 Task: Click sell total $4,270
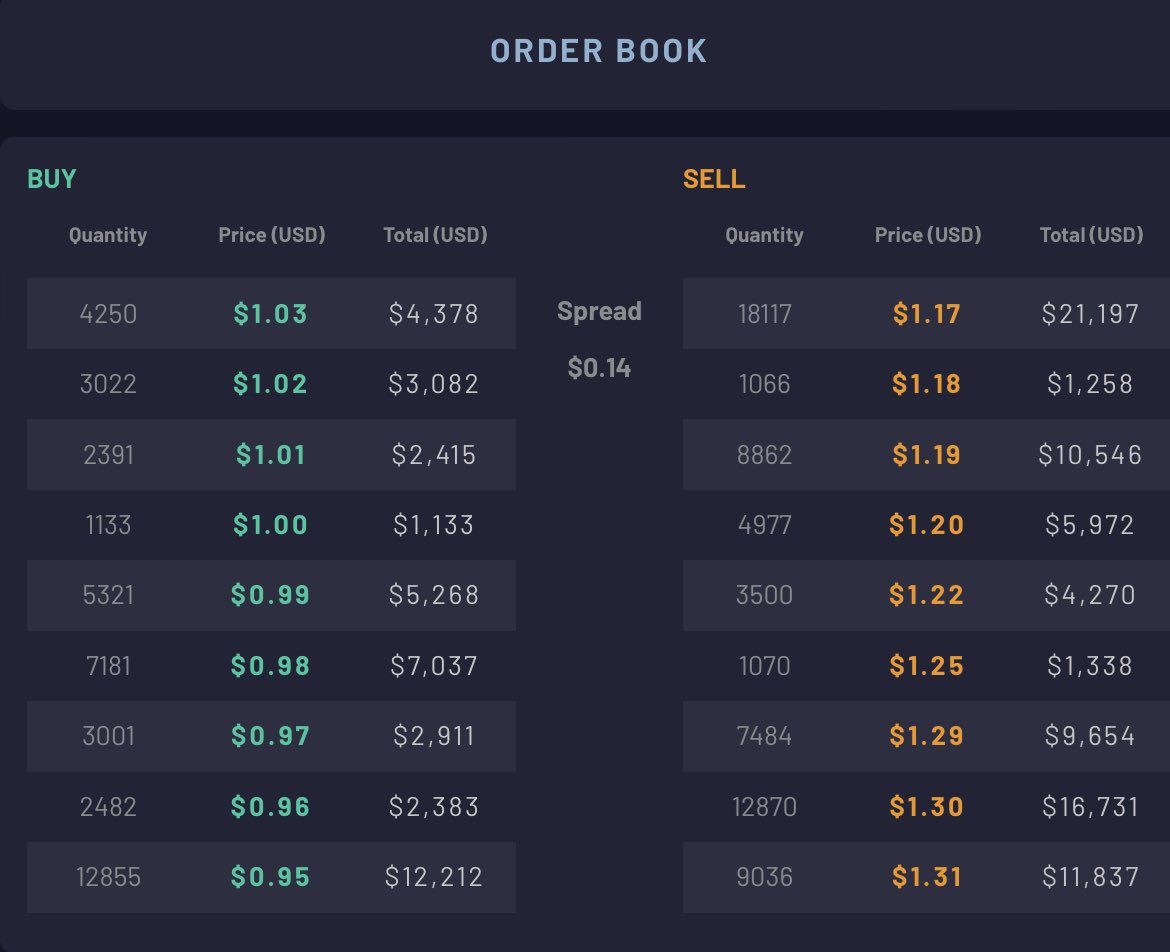point(1090,595)
